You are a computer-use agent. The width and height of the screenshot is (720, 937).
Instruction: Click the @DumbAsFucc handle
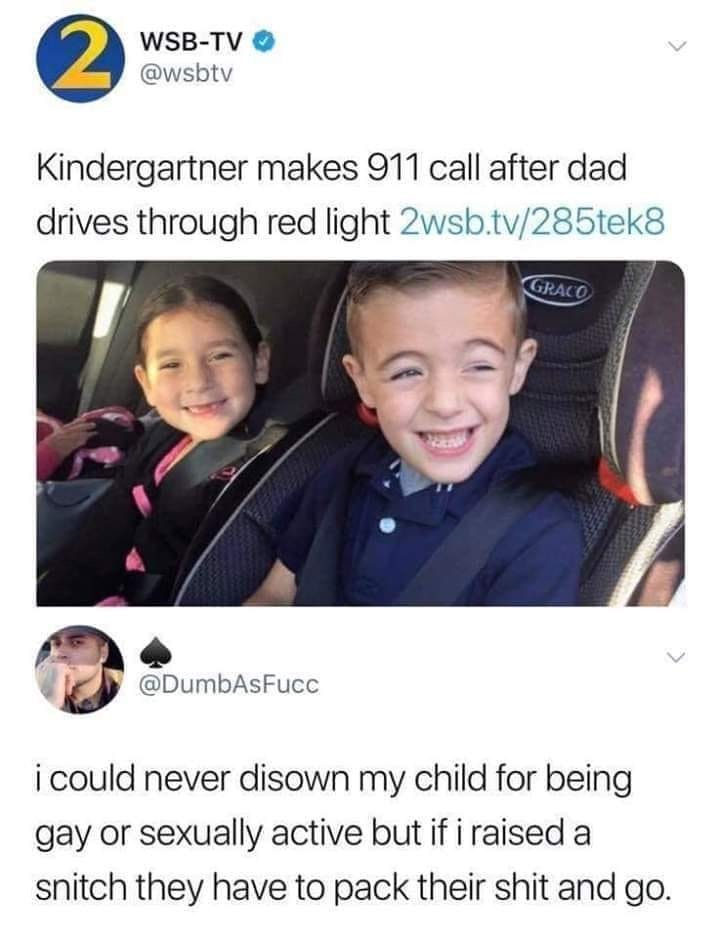coord(229,685)
